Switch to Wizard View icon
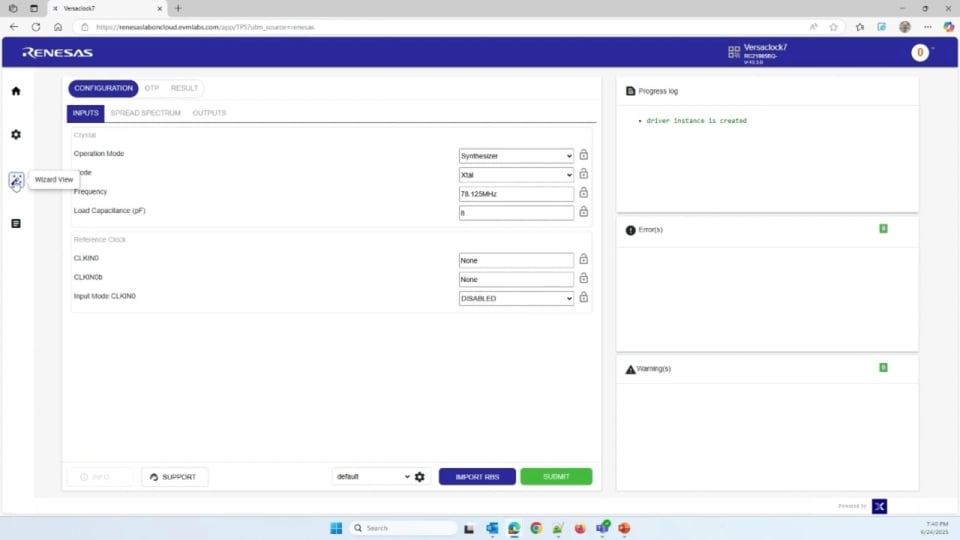The width and height of the screenshot is (960, 540). [16, 180]
